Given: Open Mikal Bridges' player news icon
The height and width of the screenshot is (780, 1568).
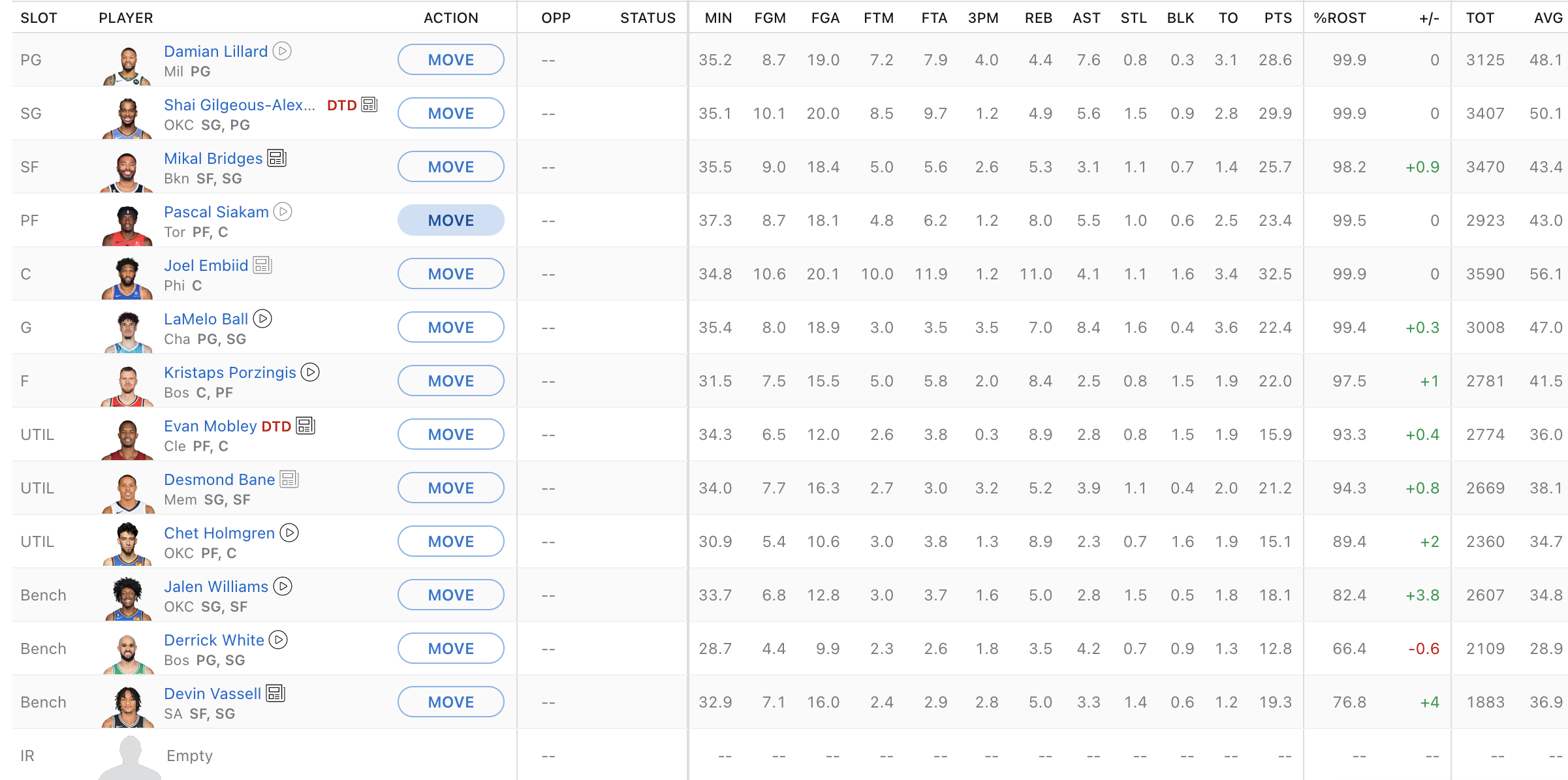Looking at the screenshot, I should pyautogui.click(x=277, y=158).
